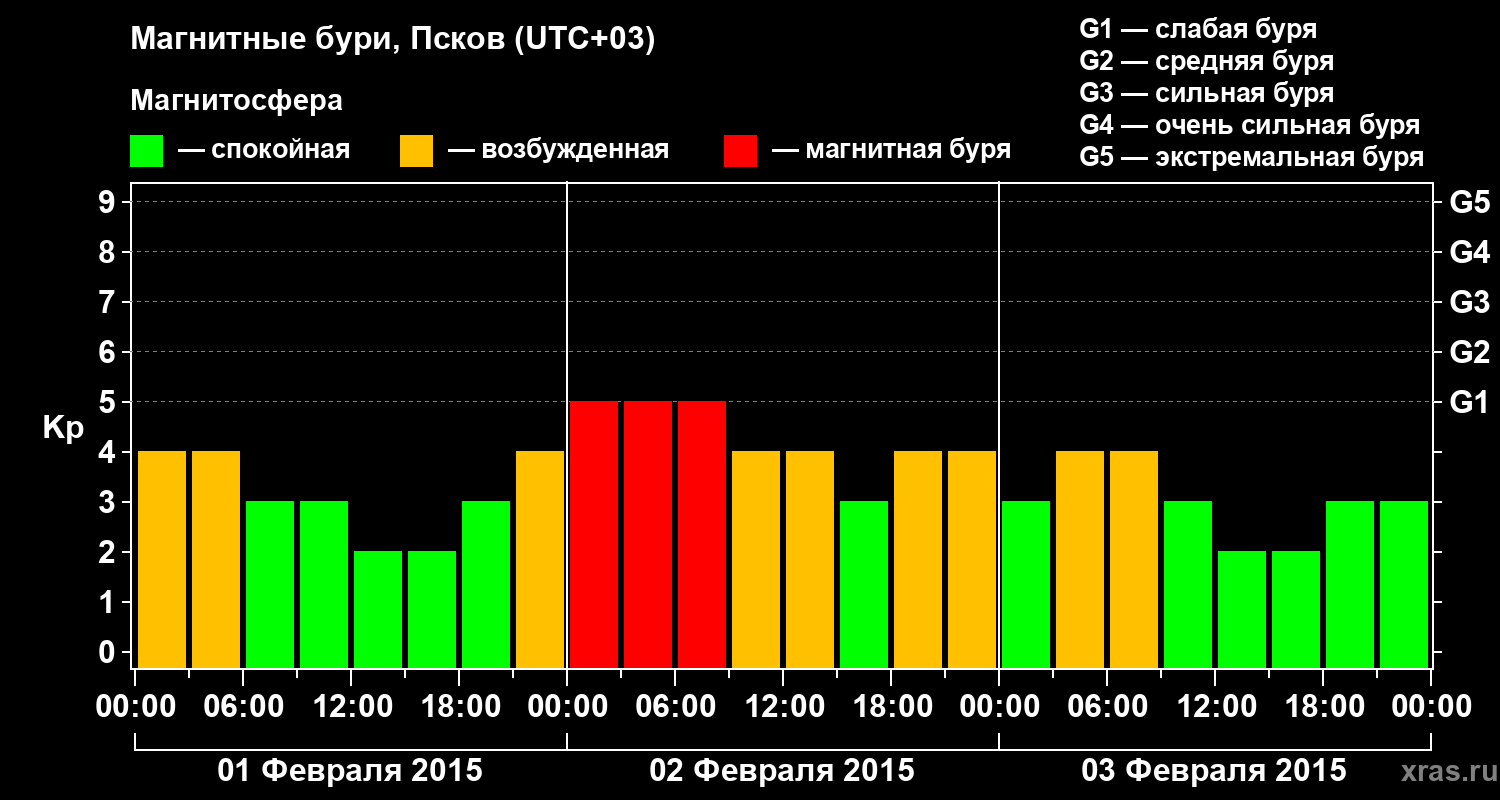Click the — возбужденная legend label
1500x800 pixels.
coord(558,150)
